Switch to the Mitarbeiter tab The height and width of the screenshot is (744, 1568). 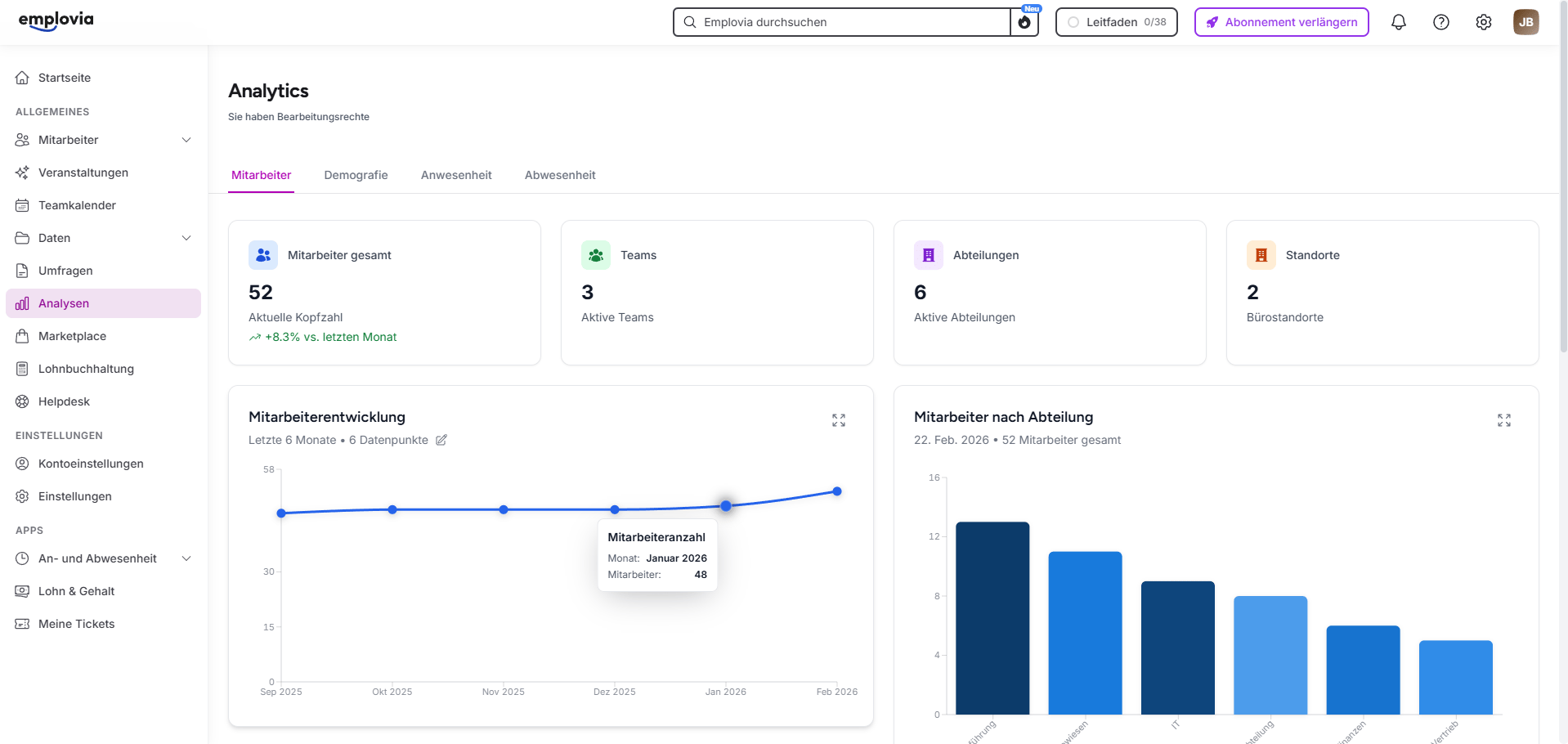tap(262, 175)
